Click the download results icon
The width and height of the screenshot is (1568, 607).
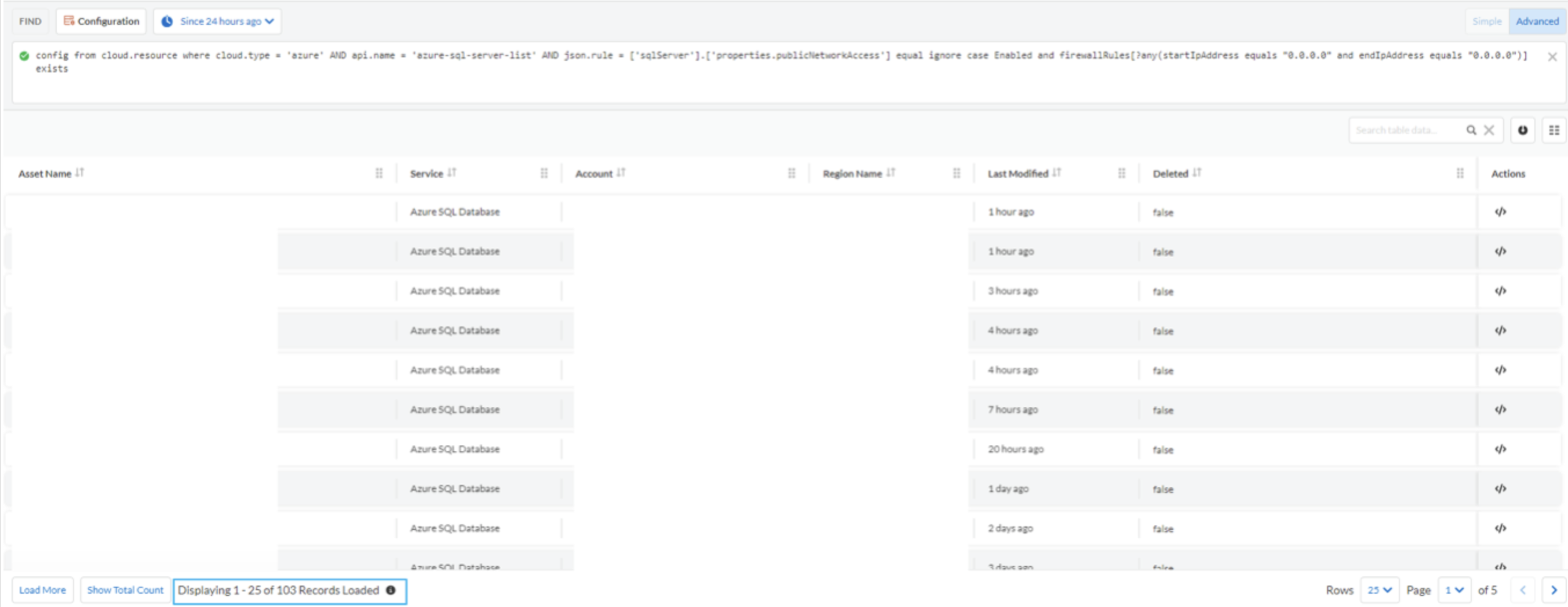point(1522,130)
